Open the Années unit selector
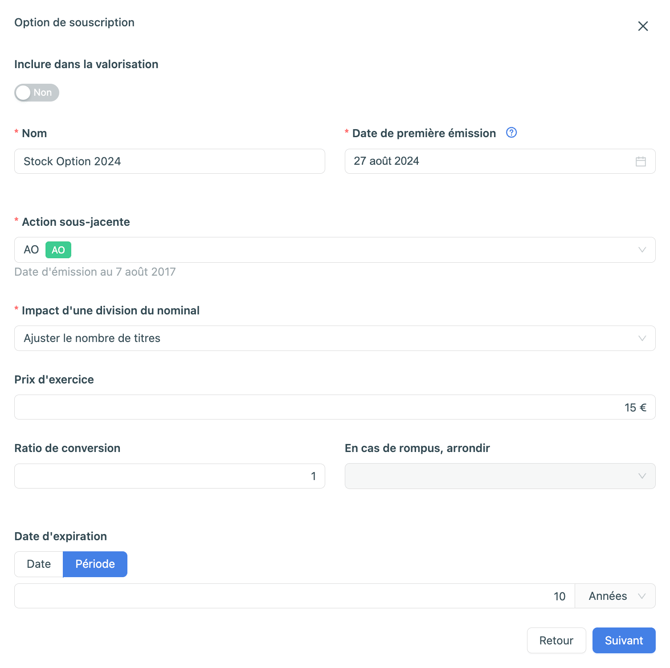 pyautogui.click(x=615, y=596)
